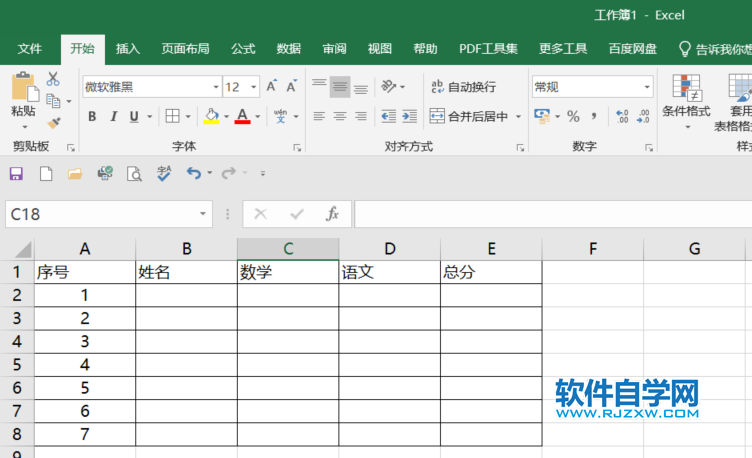Open merge options dropdown arrow
752x458 pixels.
pyautogui.click(x=518, y=117)
